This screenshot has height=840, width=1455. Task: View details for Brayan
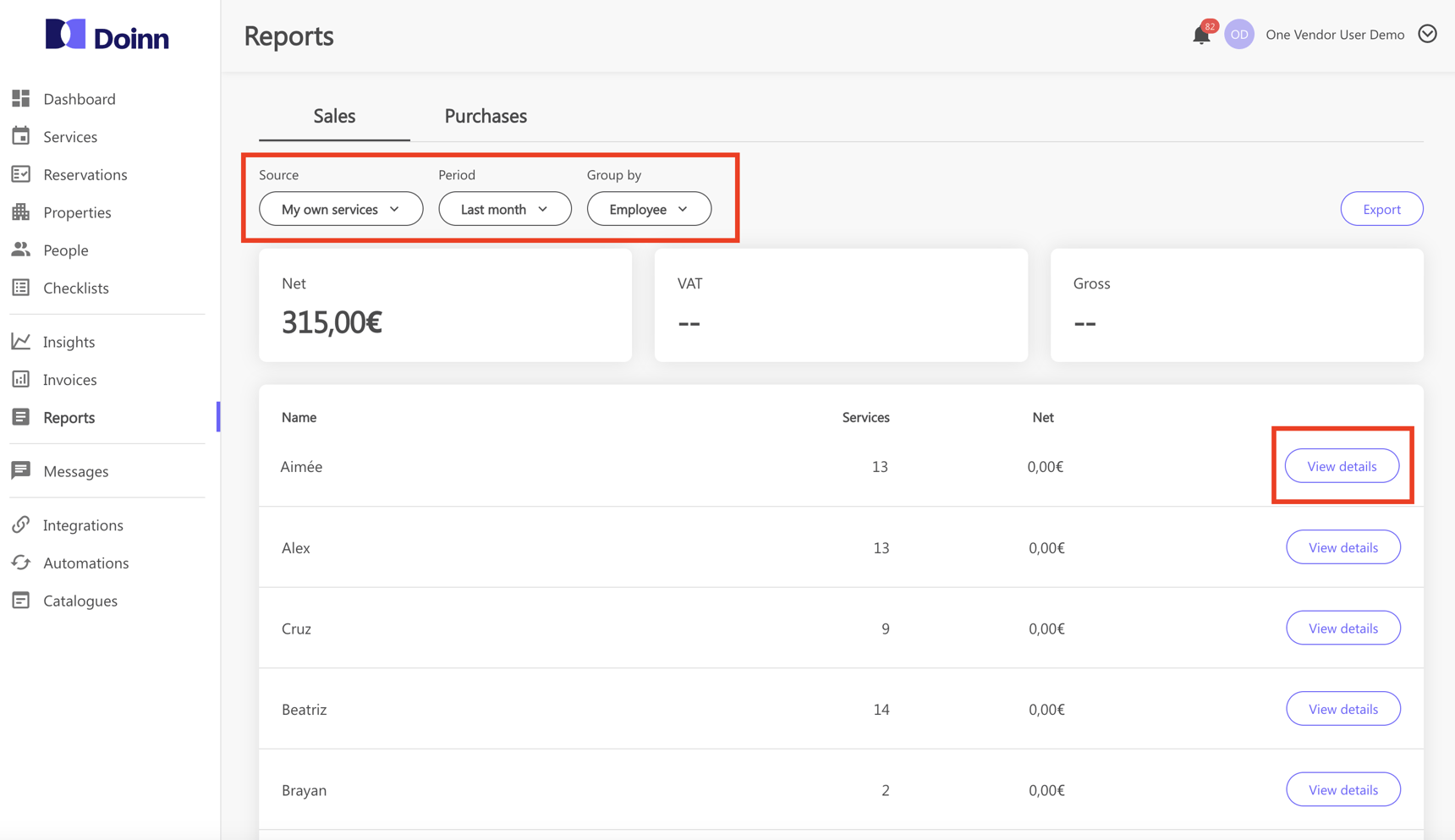tap(1342, 789)
